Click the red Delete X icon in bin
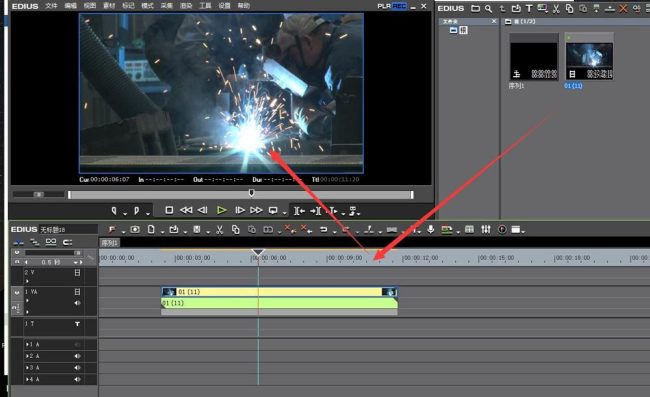Screen dimensions: 650x397 click(623, 8)
